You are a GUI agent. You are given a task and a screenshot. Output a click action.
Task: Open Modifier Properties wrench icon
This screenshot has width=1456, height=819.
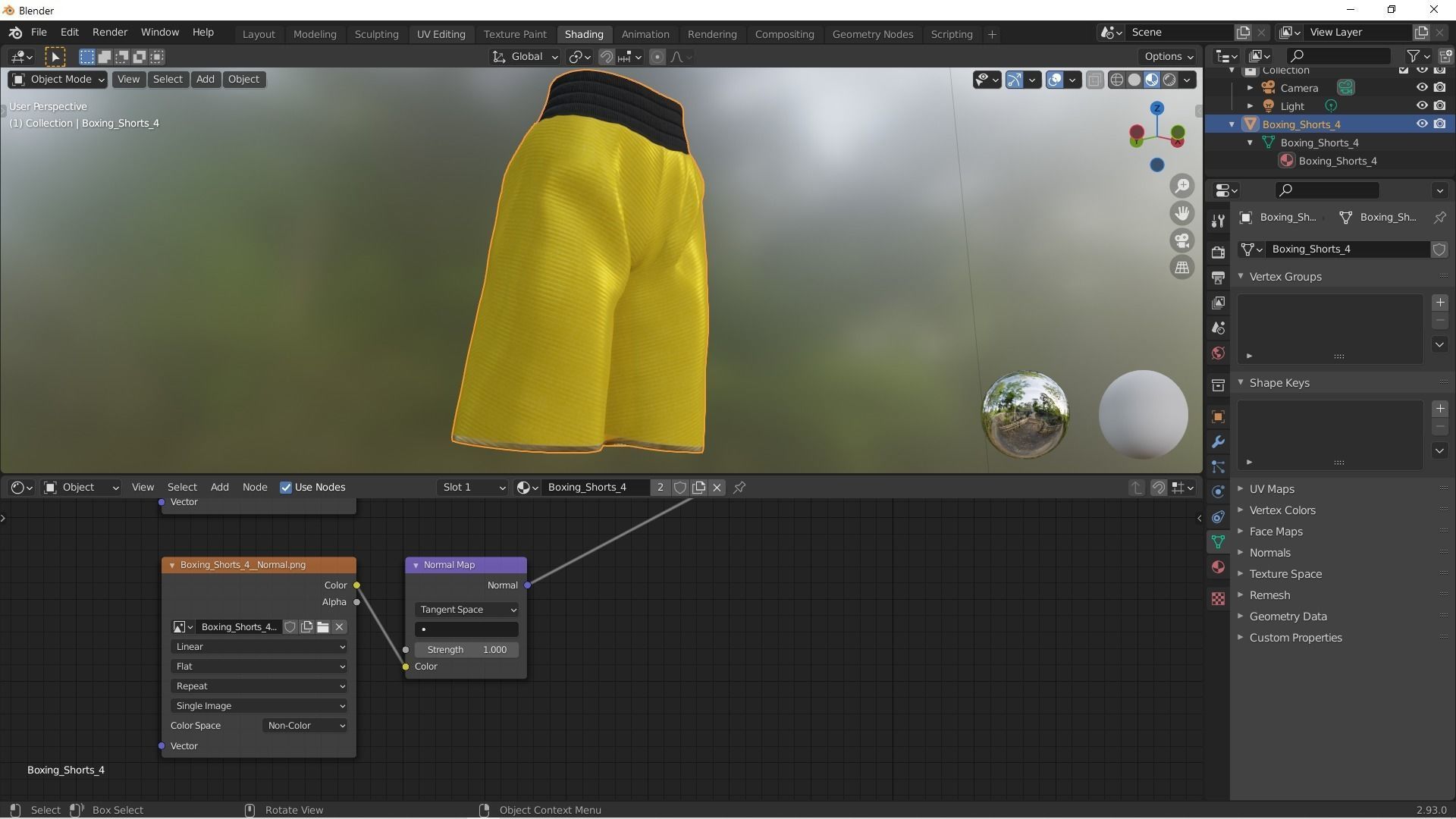click(1218, 441)
